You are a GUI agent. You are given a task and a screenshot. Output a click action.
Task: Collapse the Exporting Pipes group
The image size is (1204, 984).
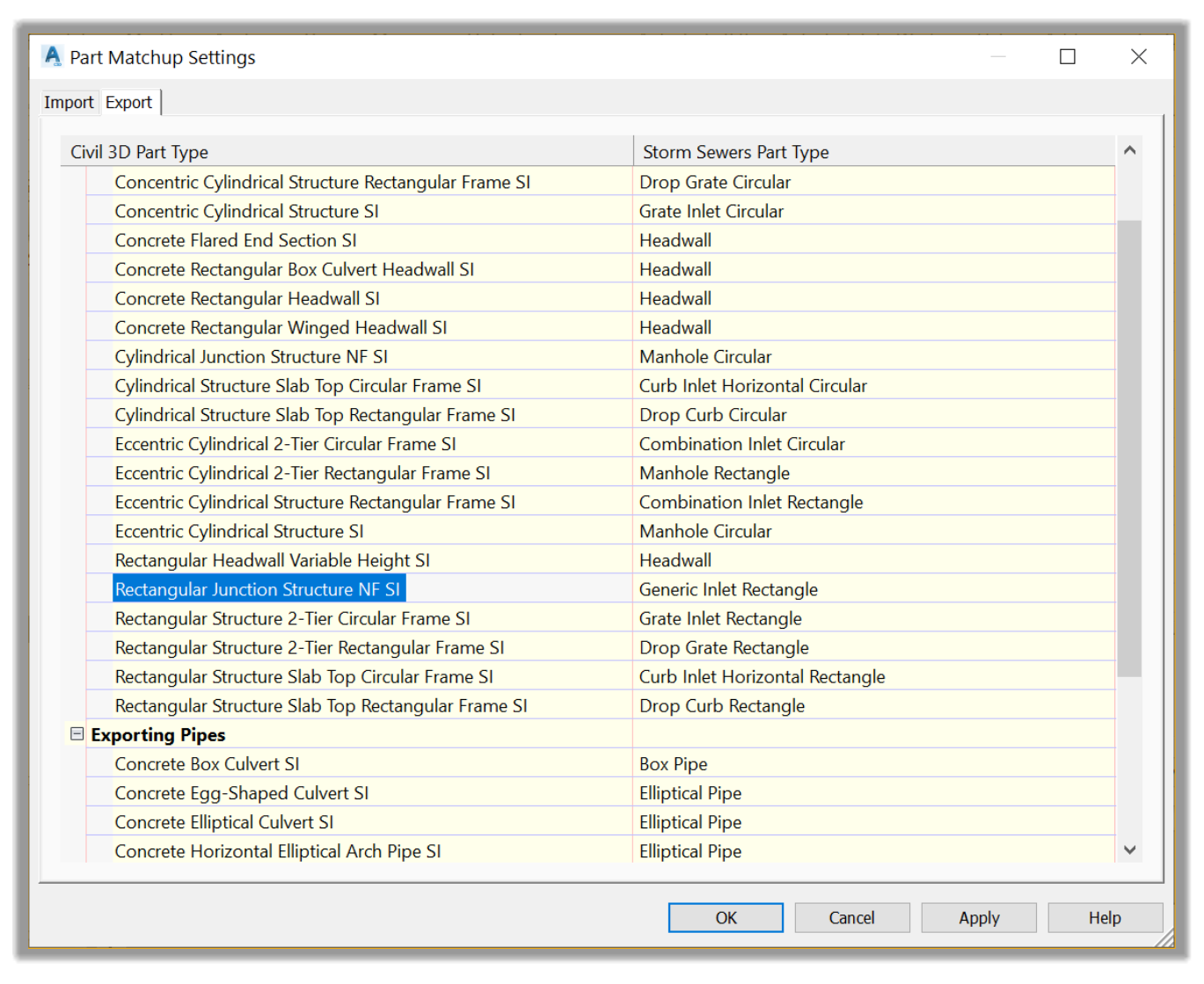(77, 733)
